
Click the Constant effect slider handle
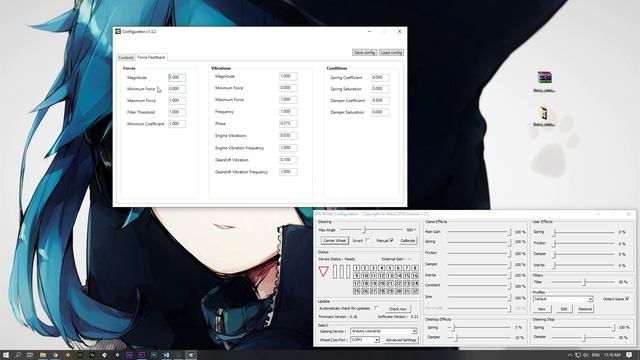coord(509,286)
